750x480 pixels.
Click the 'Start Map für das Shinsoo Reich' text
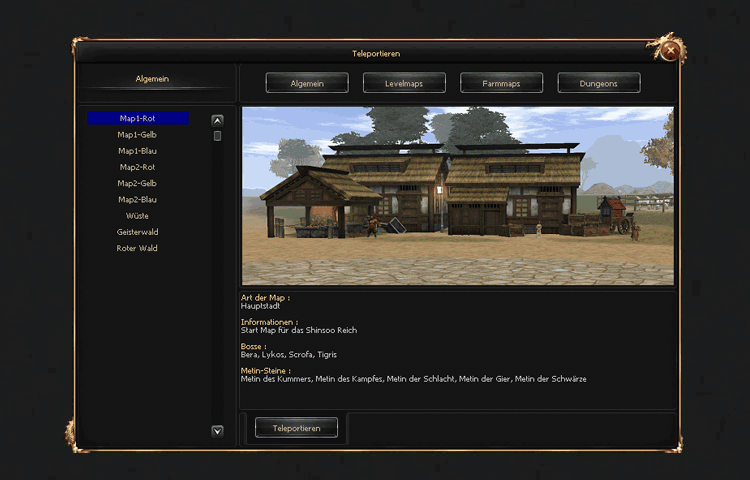(299, 330)
